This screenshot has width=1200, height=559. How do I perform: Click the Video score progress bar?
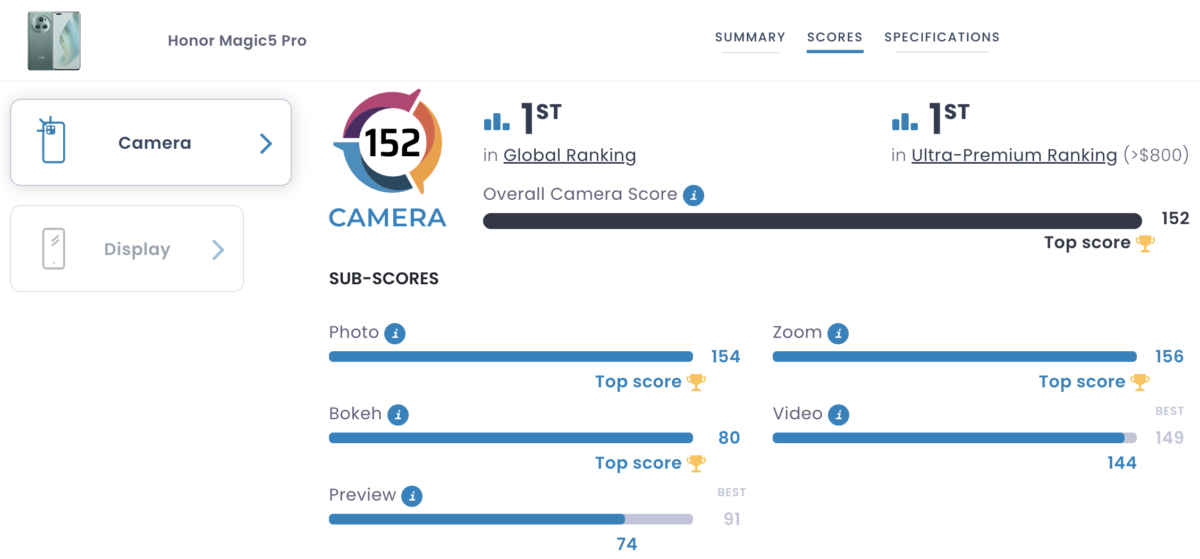coord(954,438)
